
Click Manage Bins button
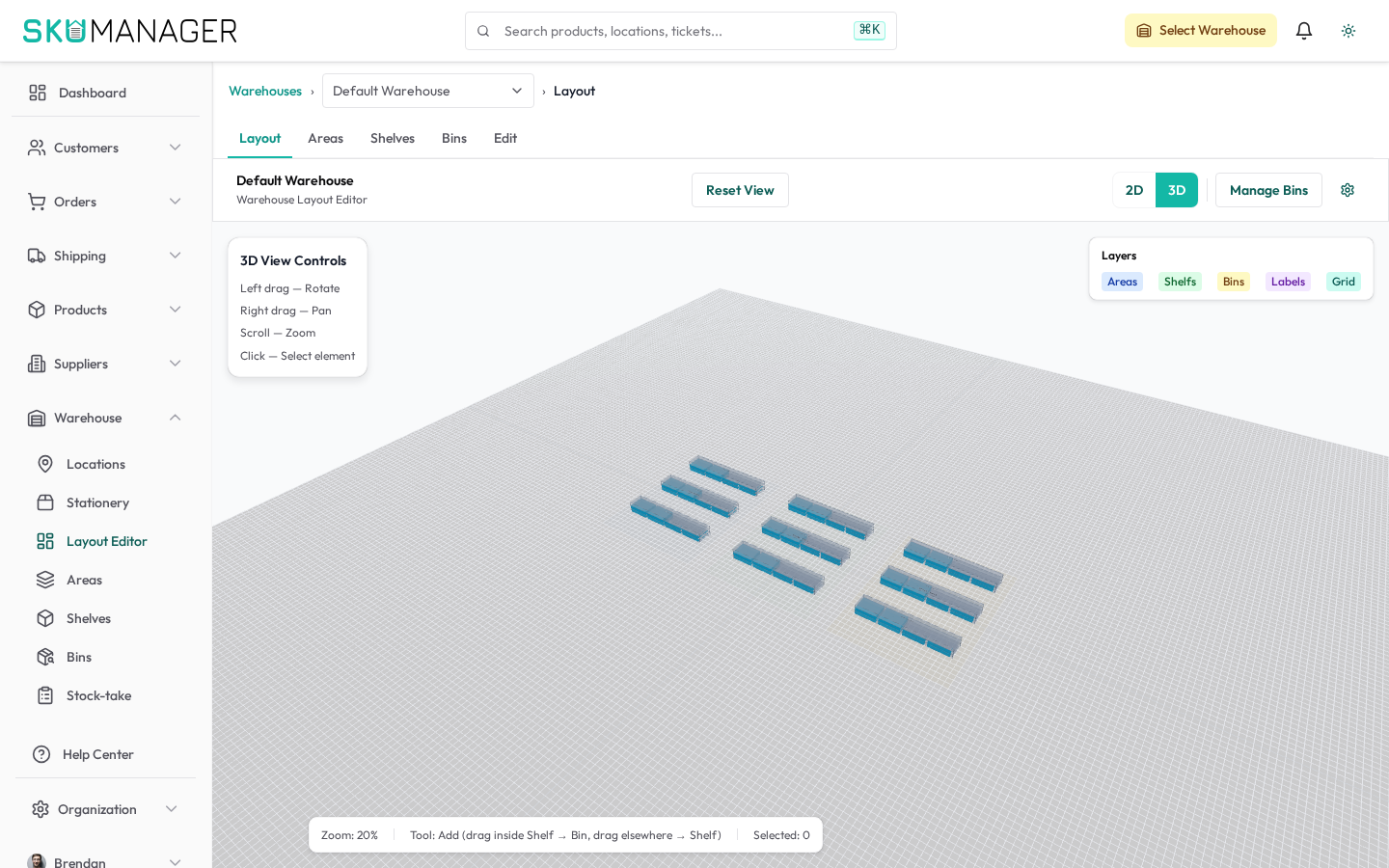point(1268,190)
